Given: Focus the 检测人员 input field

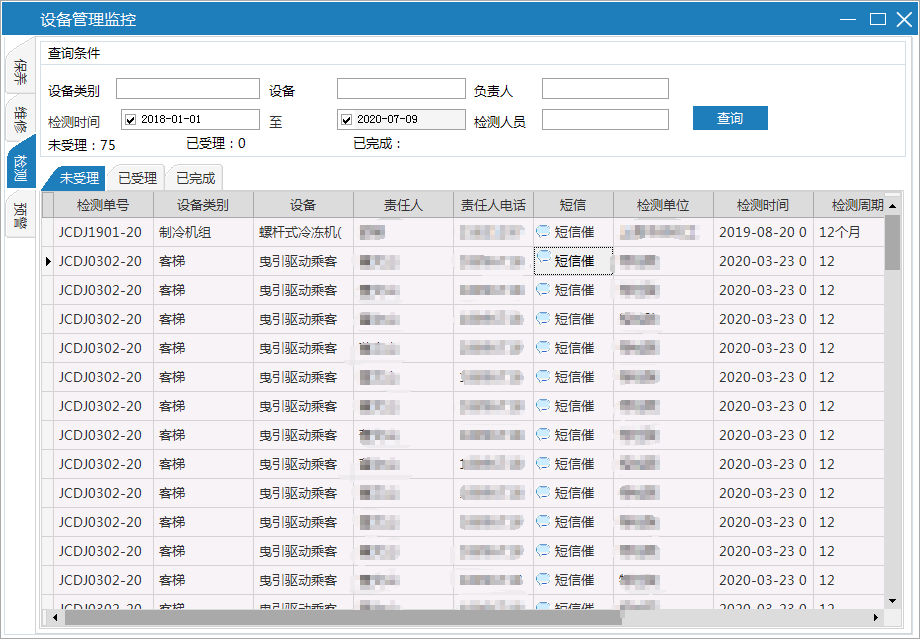Looking at the screenshot, I should point(605,119).
